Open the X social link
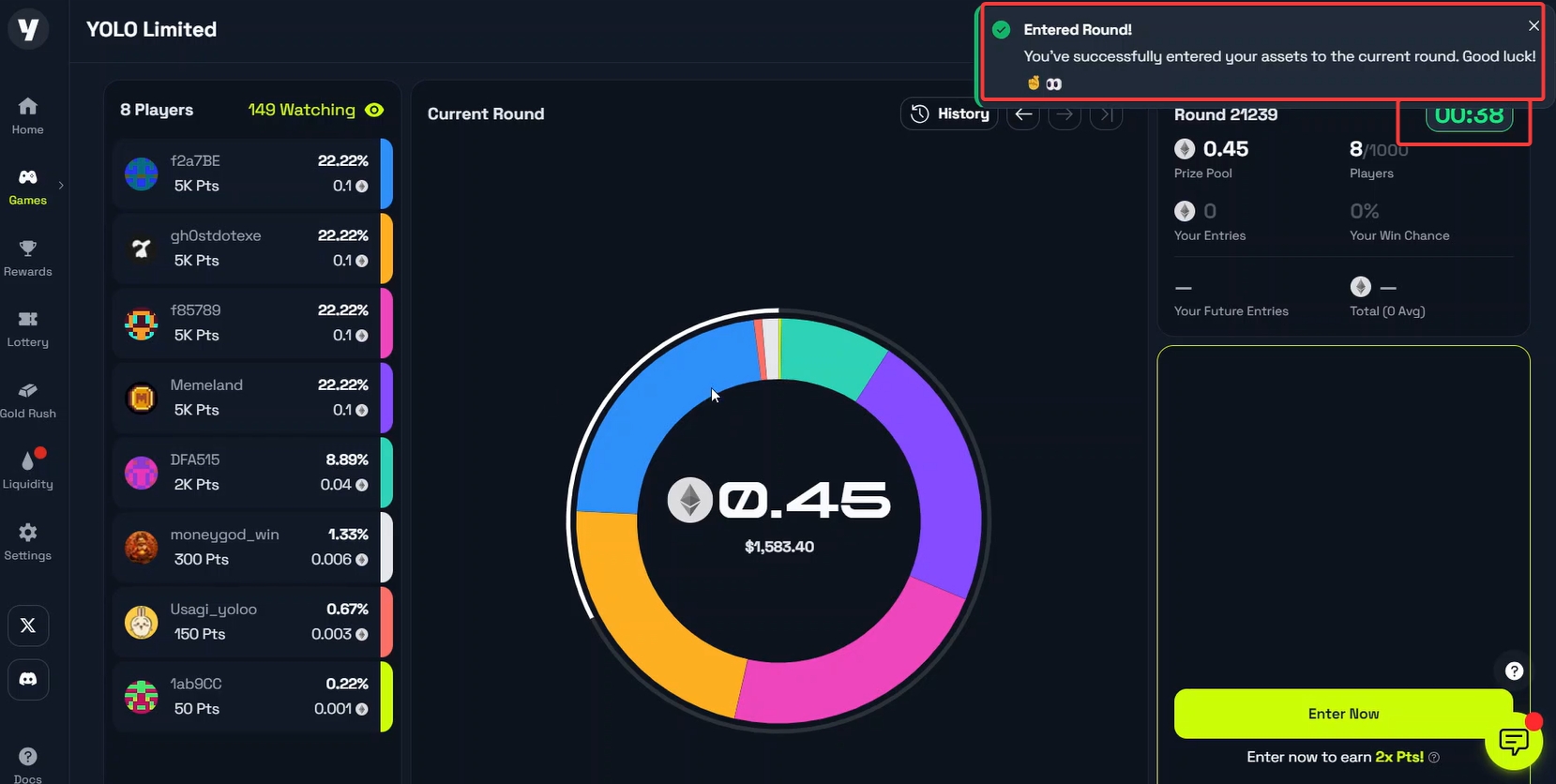This screenshot has width=1556, height=784. tap(28, 626)
